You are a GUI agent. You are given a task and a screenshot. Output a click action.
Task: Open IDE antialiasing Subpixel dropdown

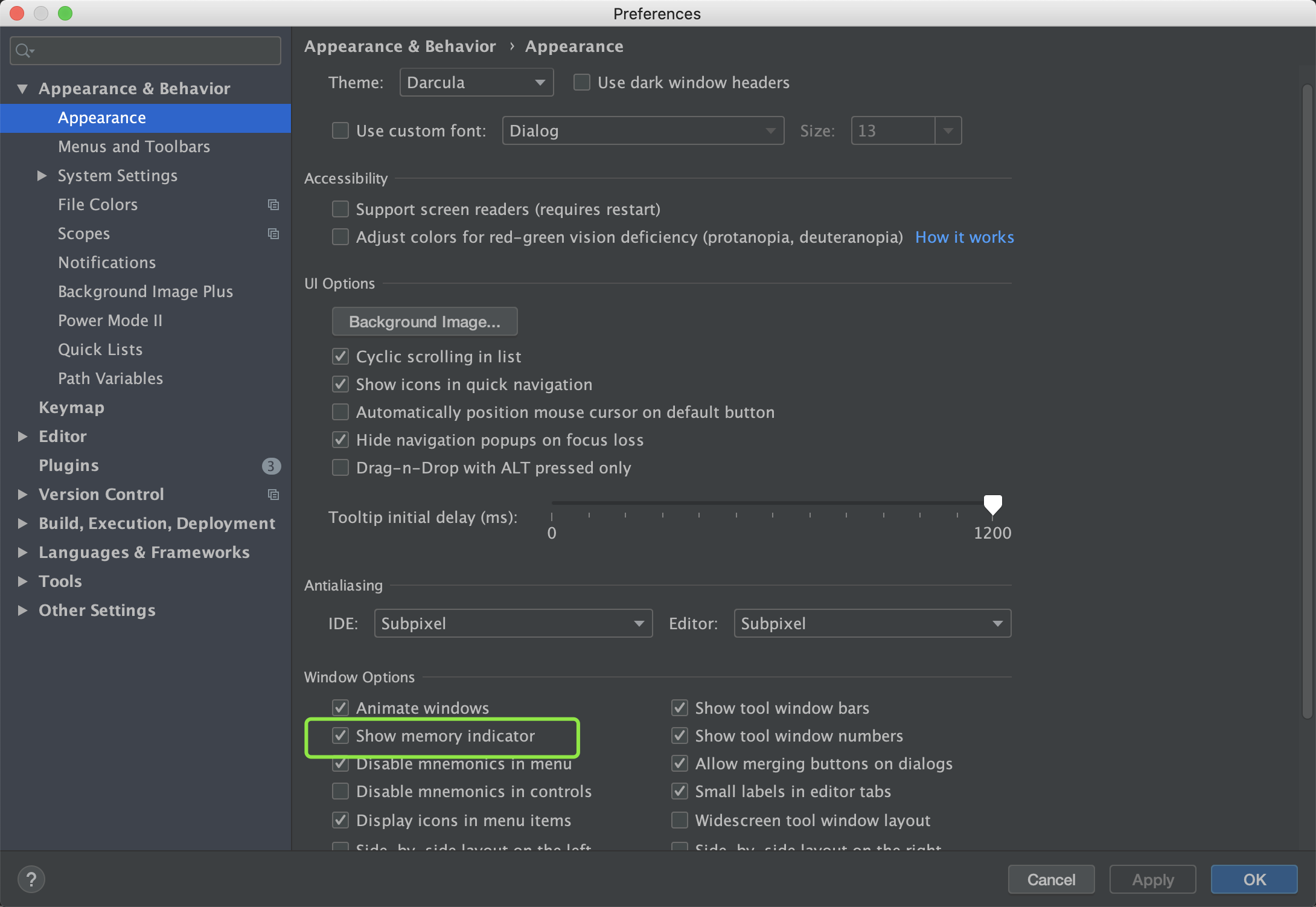(x=513, y=623)
